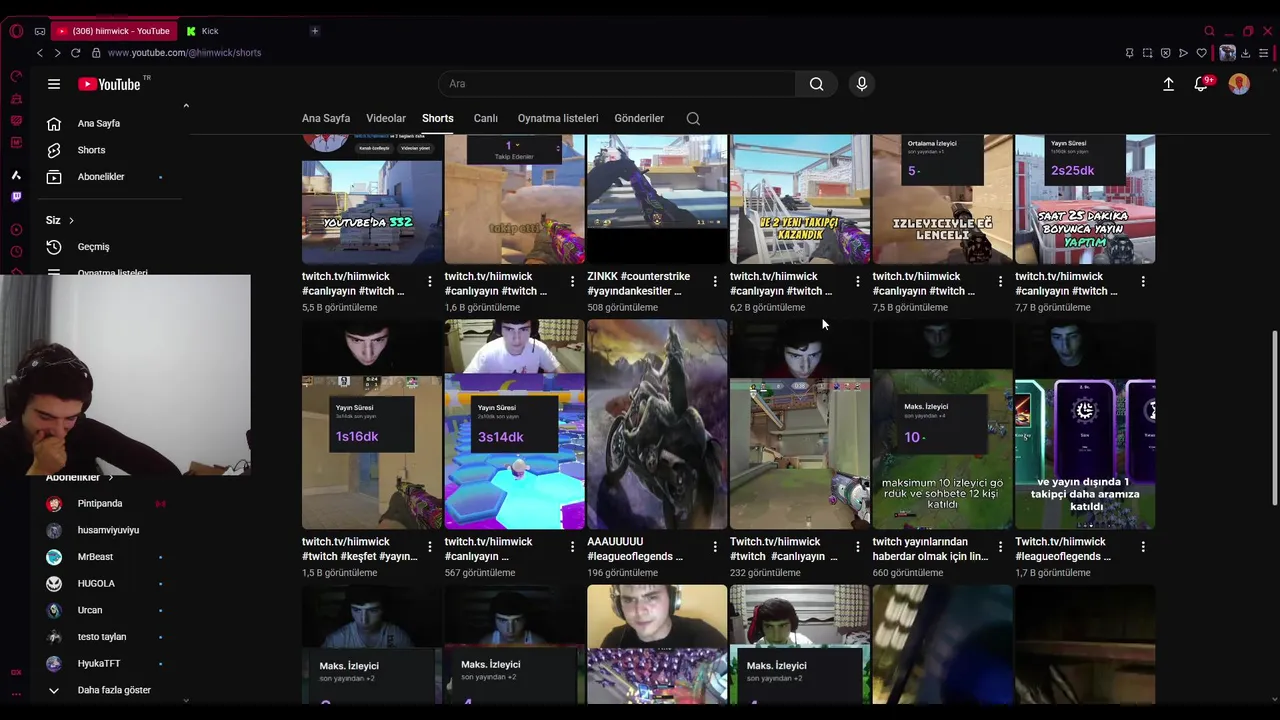Open Abonelikler in the sidebar

101,177
